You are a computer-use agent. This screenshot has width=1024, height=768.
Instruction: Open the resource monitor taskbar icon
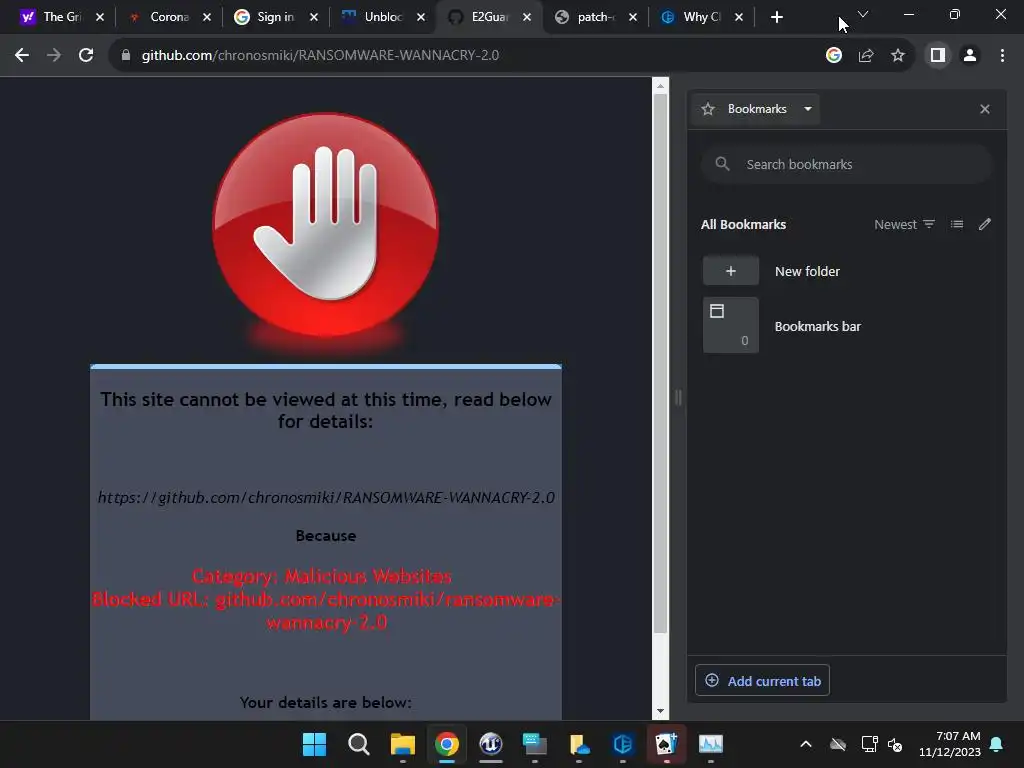(711, 744)
